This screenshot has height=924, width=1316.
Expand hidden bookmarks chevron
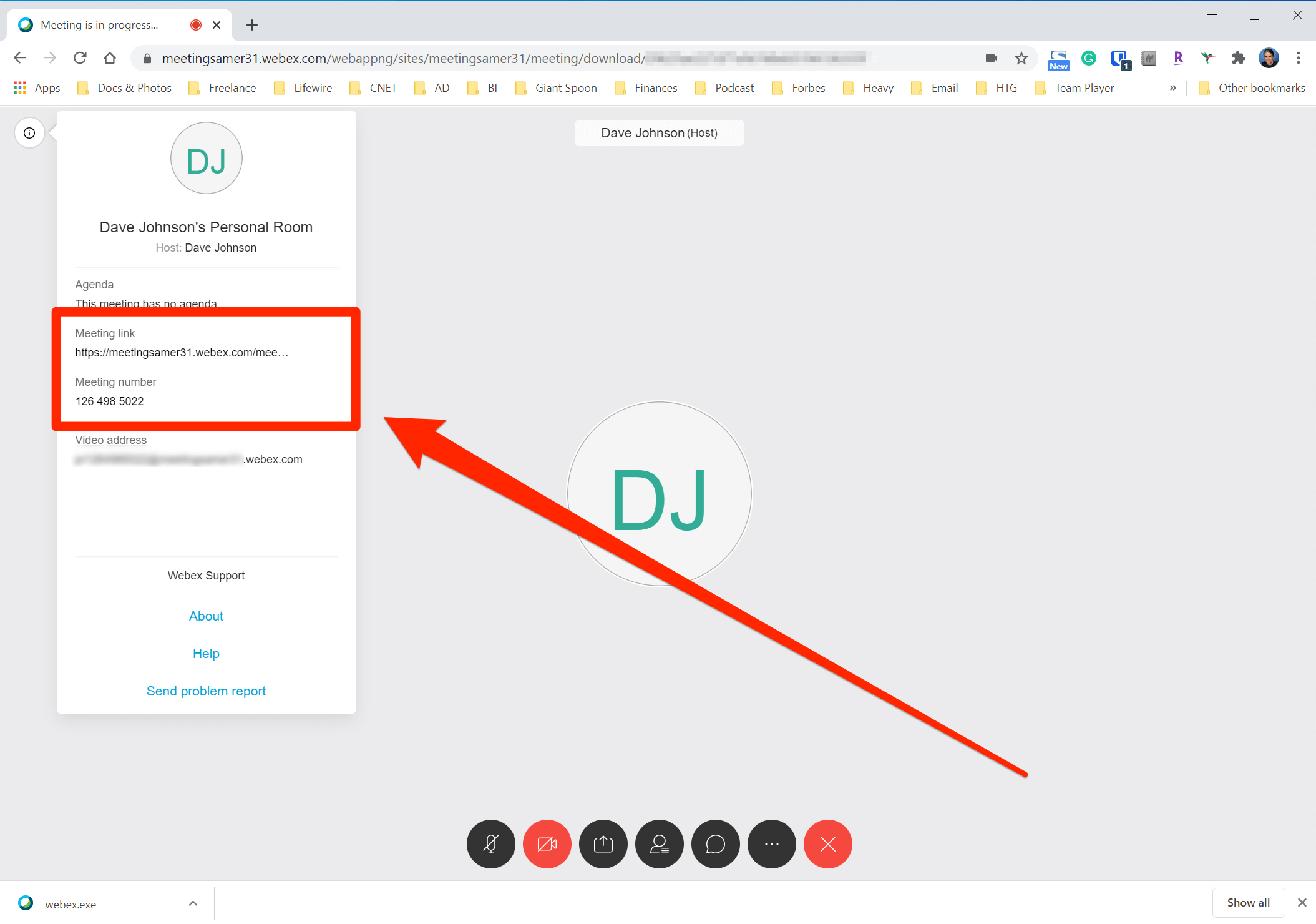(x=1172, y=88)
